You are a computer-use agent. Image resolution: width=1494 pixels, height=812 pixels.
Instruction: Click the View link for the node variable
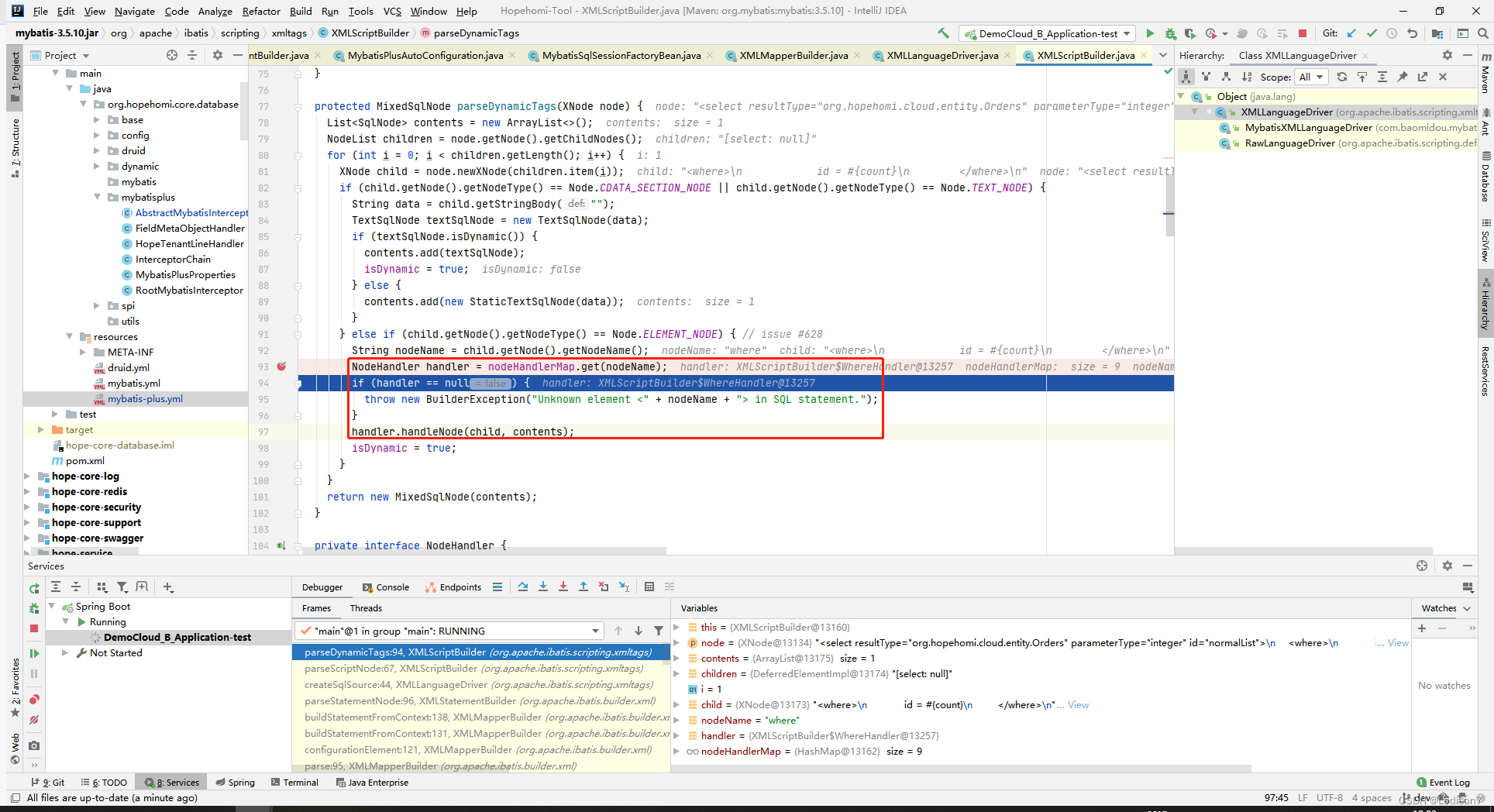click(1398, 643)
